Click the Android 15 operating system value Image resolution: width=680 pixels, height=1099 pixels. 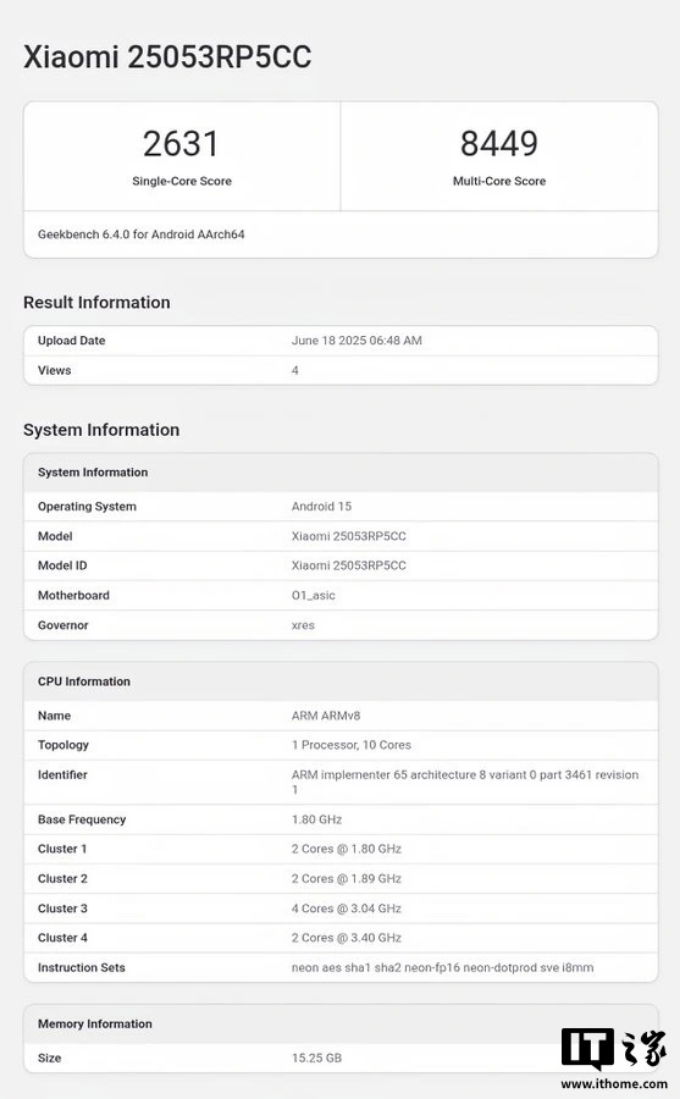321,507
